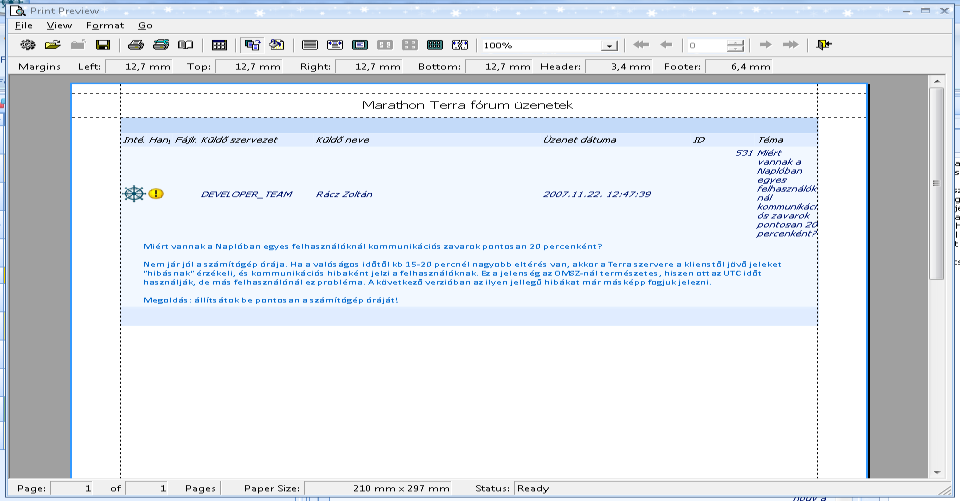
Task: Click the Print Preview window title icon
Action: tap(17, 10)
